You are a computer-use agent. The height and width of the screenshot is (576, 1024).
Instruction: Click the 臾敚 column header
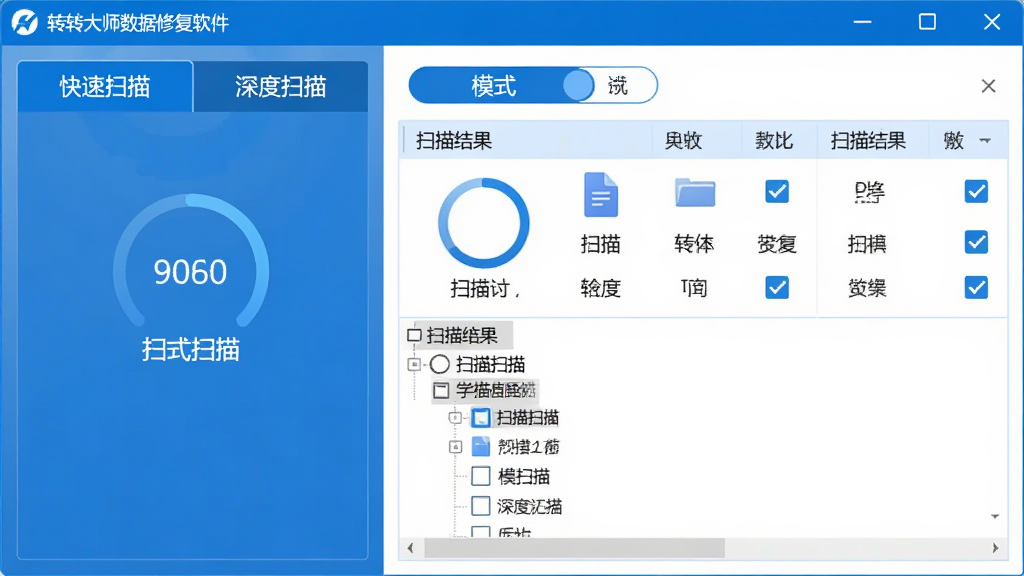[683, 140]
